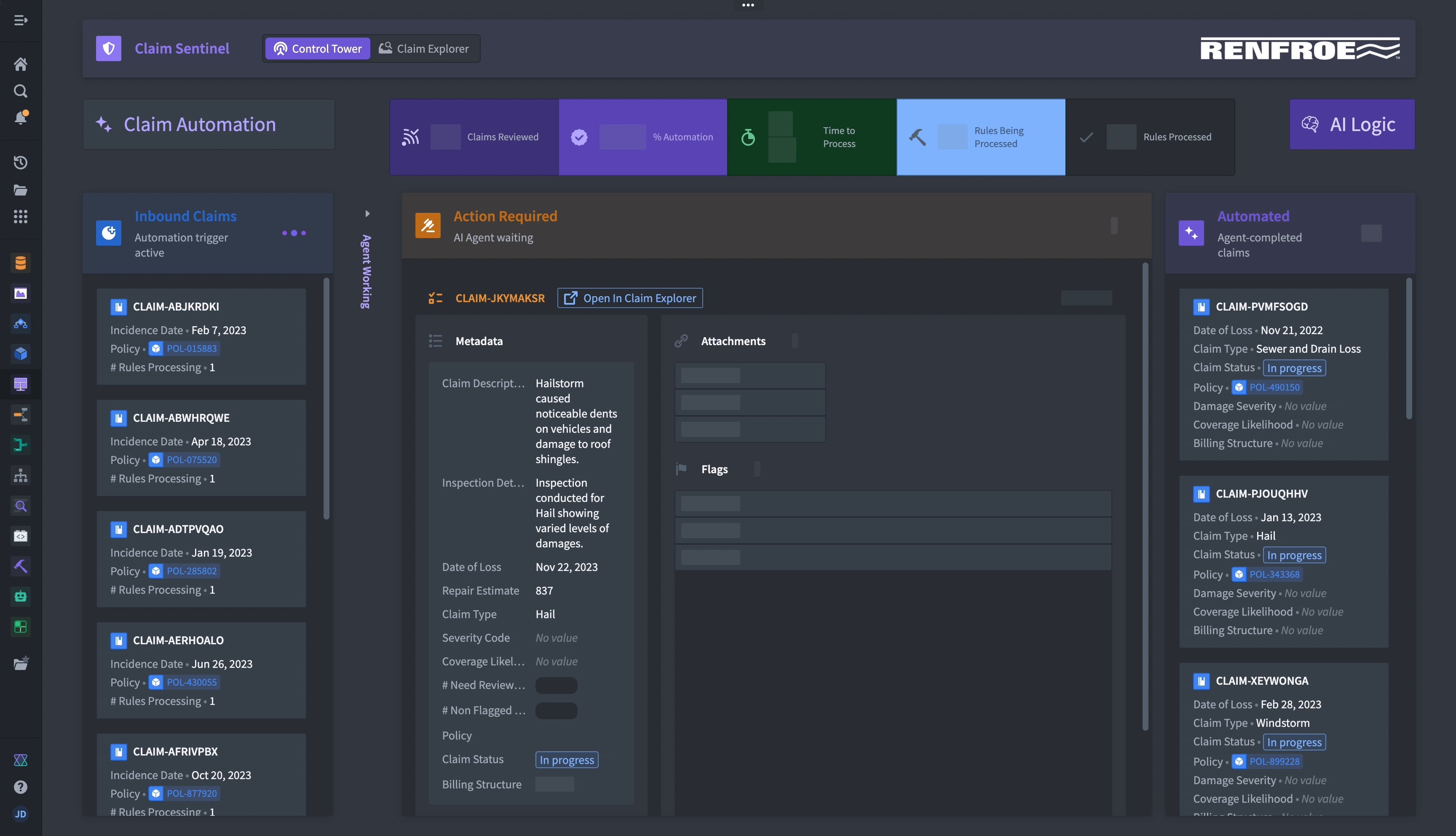The image size is (1456, 836).
Task: Open the Inbound Claims overflow menu
Action: [294, 233]
